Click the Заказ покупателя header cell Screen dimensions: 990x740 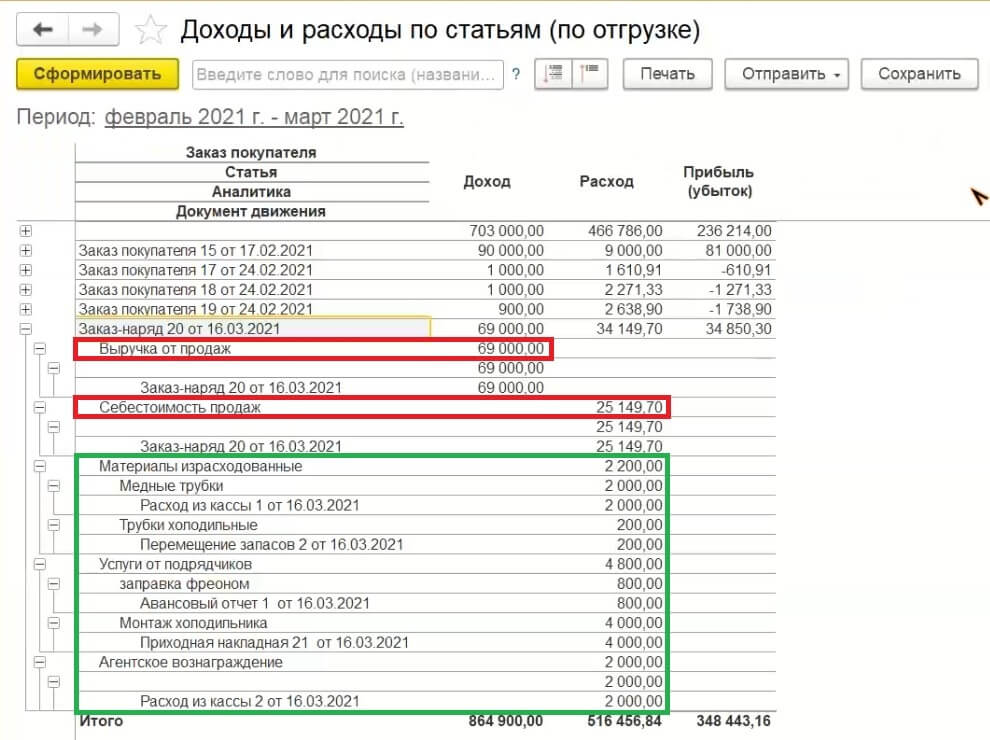click(x=251, y=152)
